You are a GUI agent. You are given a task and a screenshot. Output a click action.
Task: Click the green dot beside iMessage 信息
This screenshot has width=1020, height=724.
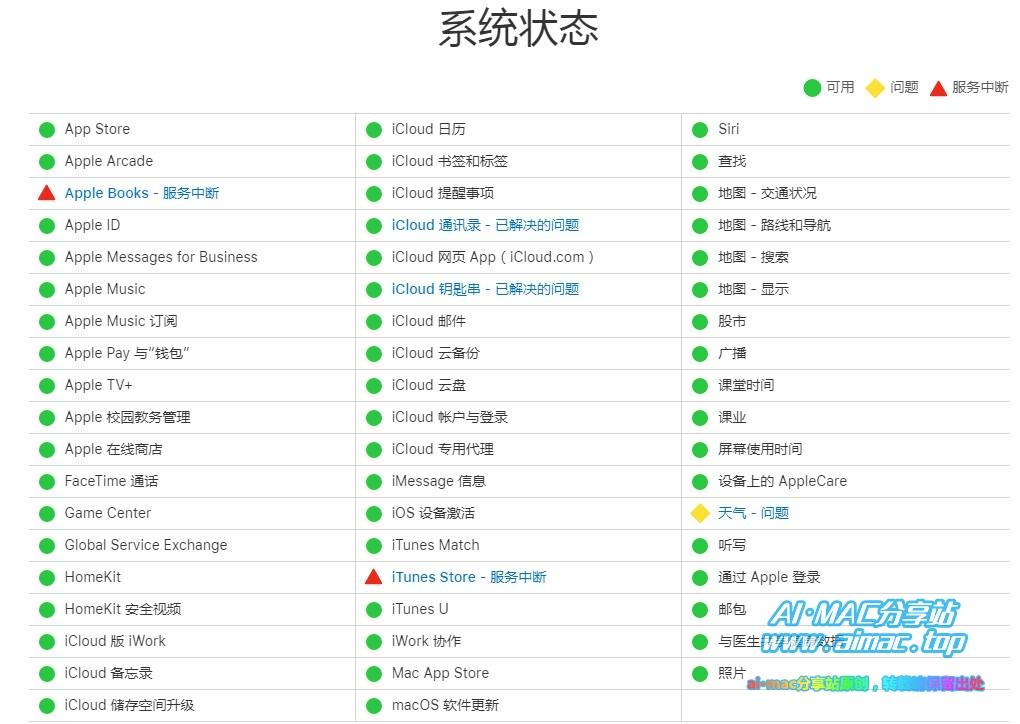[374, 481]
